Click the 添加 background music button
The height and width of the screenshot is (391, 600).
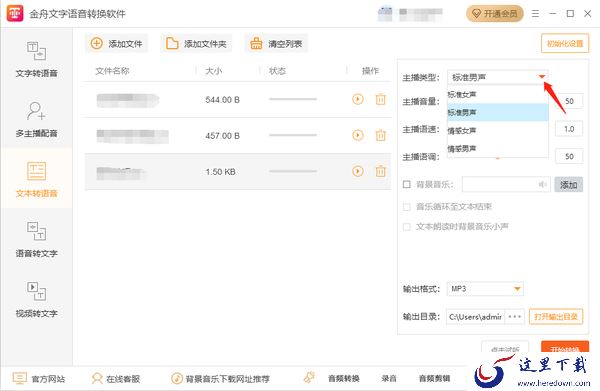pos(569,185)
